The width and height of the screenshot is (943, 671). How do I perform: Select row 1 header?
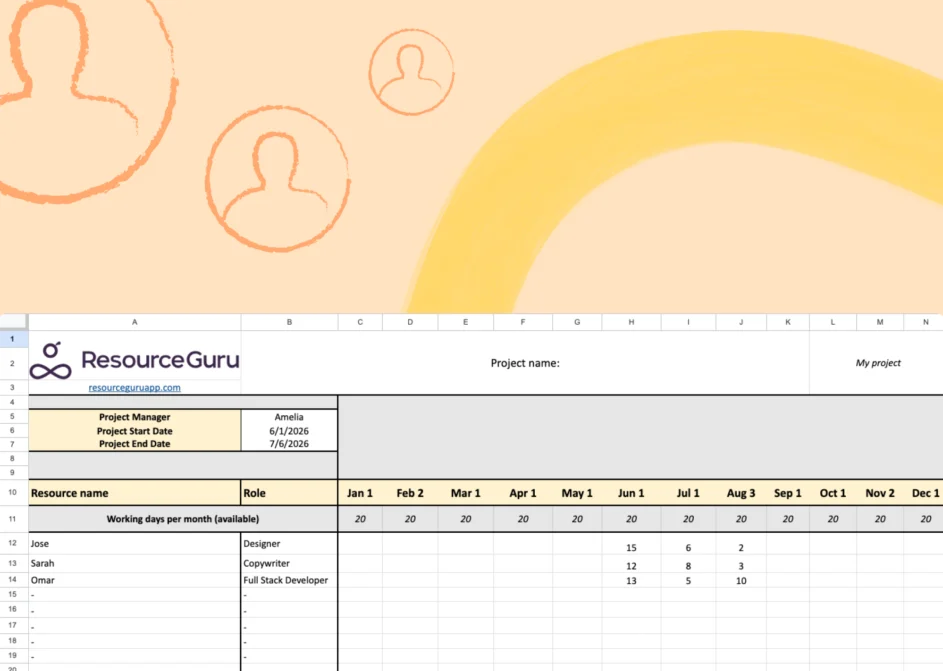(x=14, y=339)
